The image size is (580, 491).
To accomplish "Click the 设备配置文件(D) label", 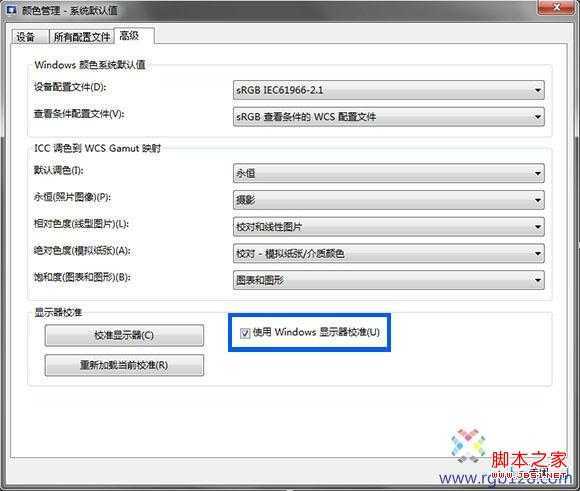I will coord(70,87).
